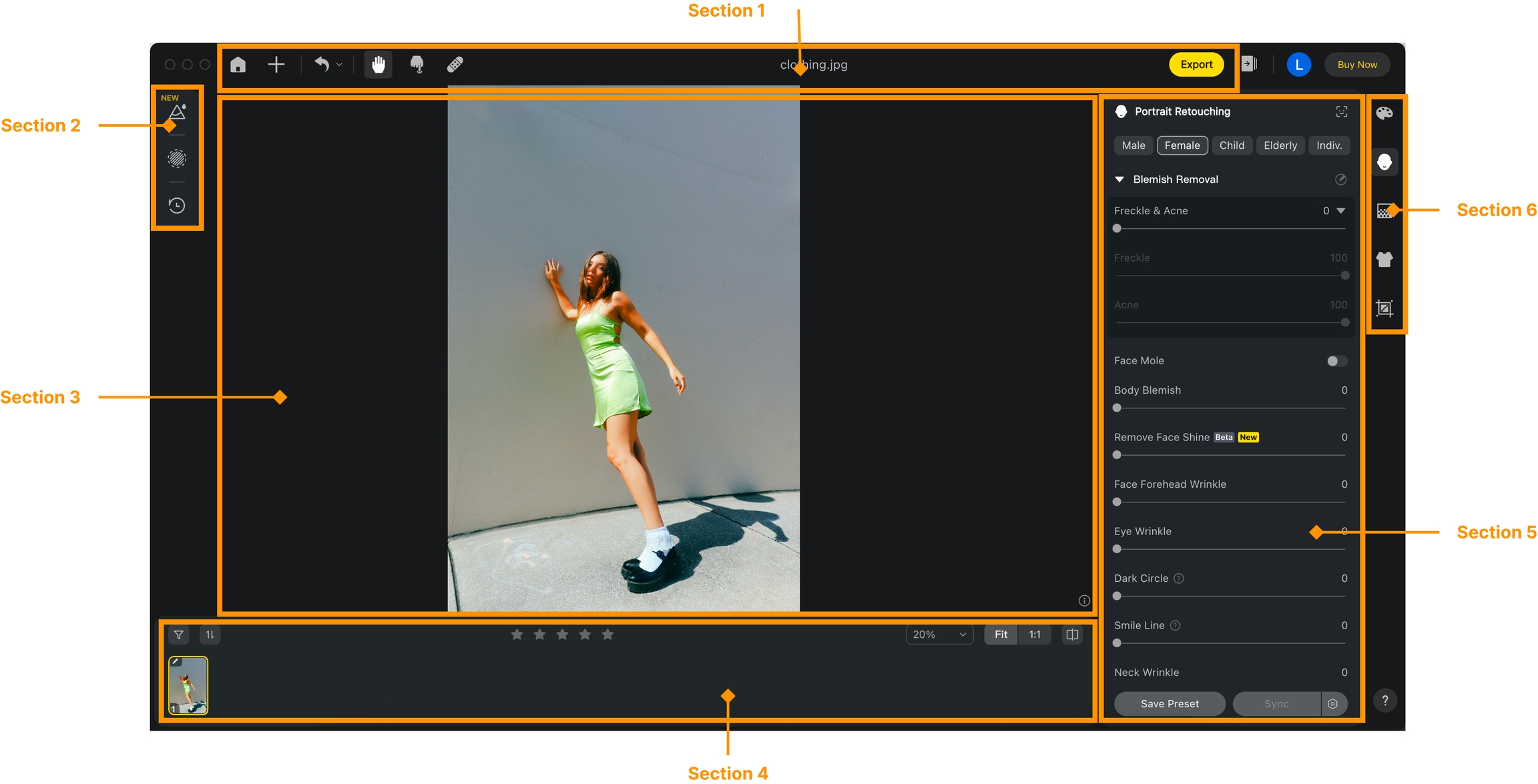1538x784 pixels.
Task: Toggle Blemish Removal visibility circle icon
Action: pyautogui.click(x=1340, y=179)
